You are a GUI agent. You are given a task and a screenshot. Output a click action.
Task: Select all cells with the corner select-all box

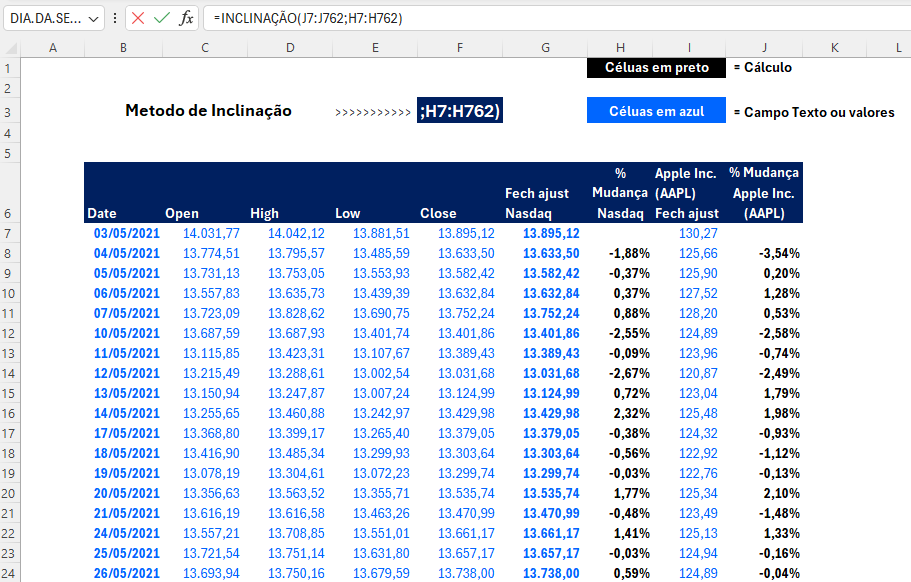coord(9,47)
